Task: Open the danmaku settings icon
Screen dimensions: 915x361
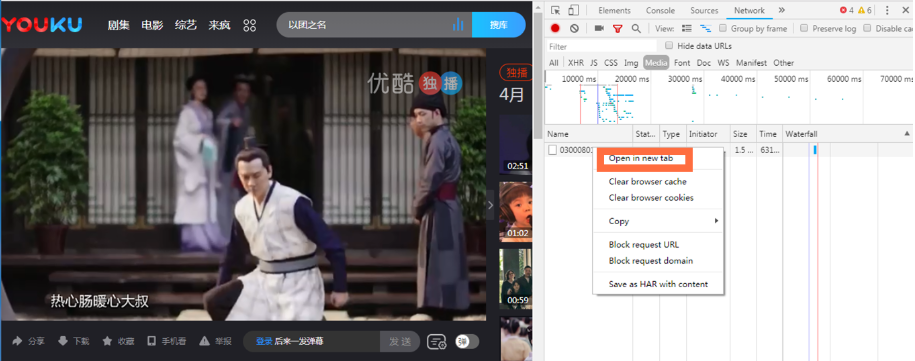Action: [436, 342]
